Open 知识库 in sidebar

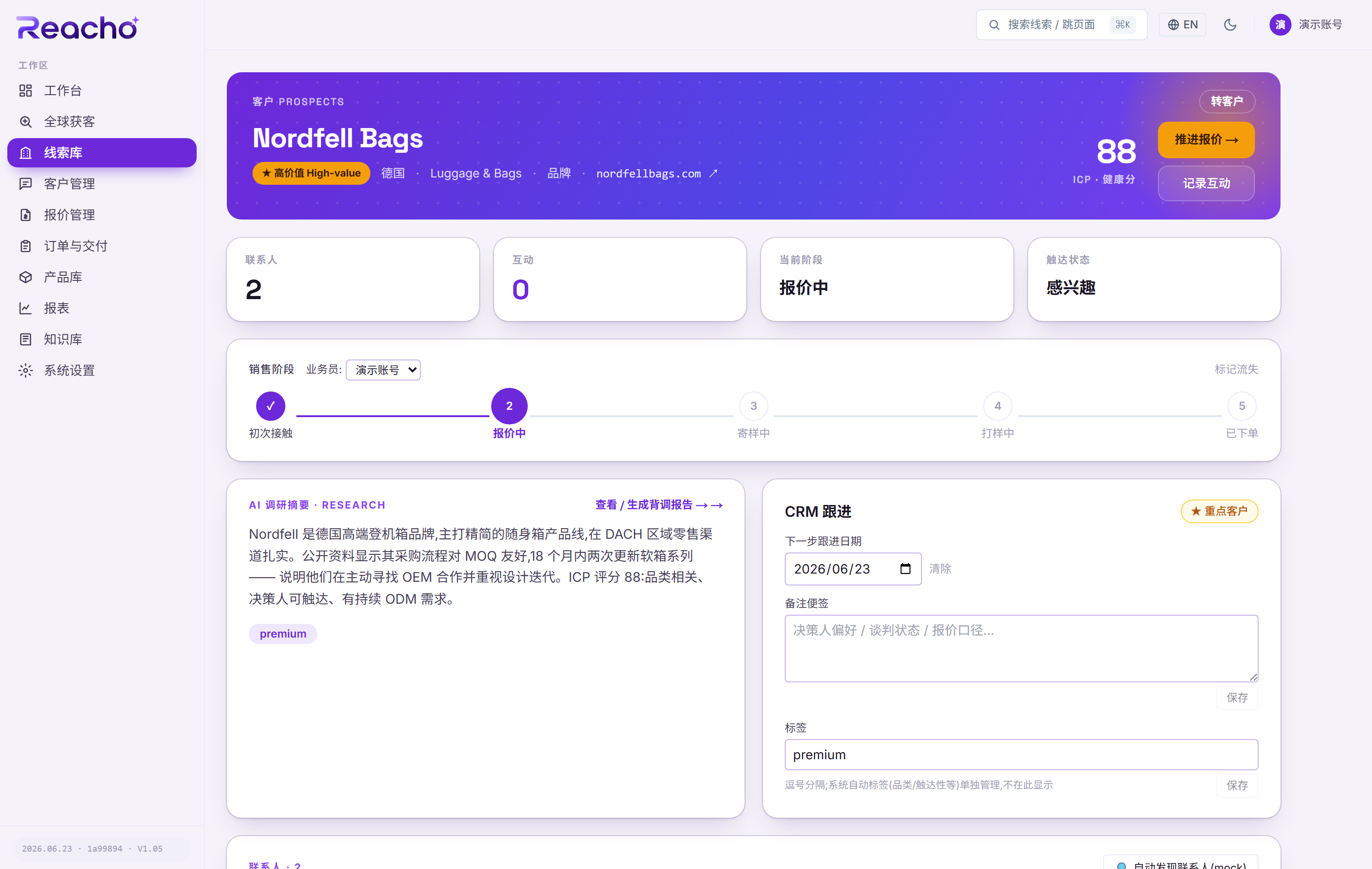(102, 339)
